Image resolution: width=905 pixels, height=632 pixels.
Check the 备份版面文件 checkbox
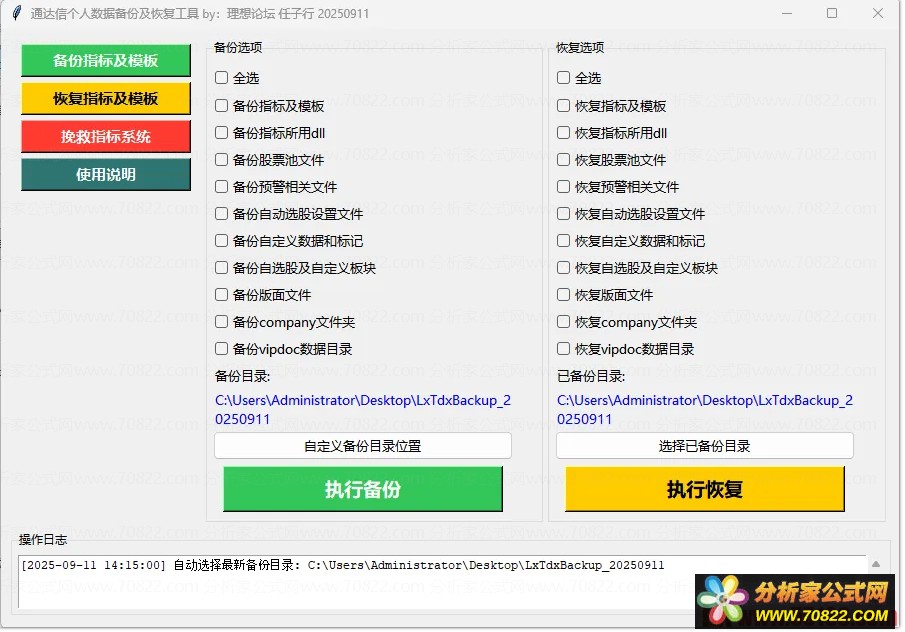[222, 295]
